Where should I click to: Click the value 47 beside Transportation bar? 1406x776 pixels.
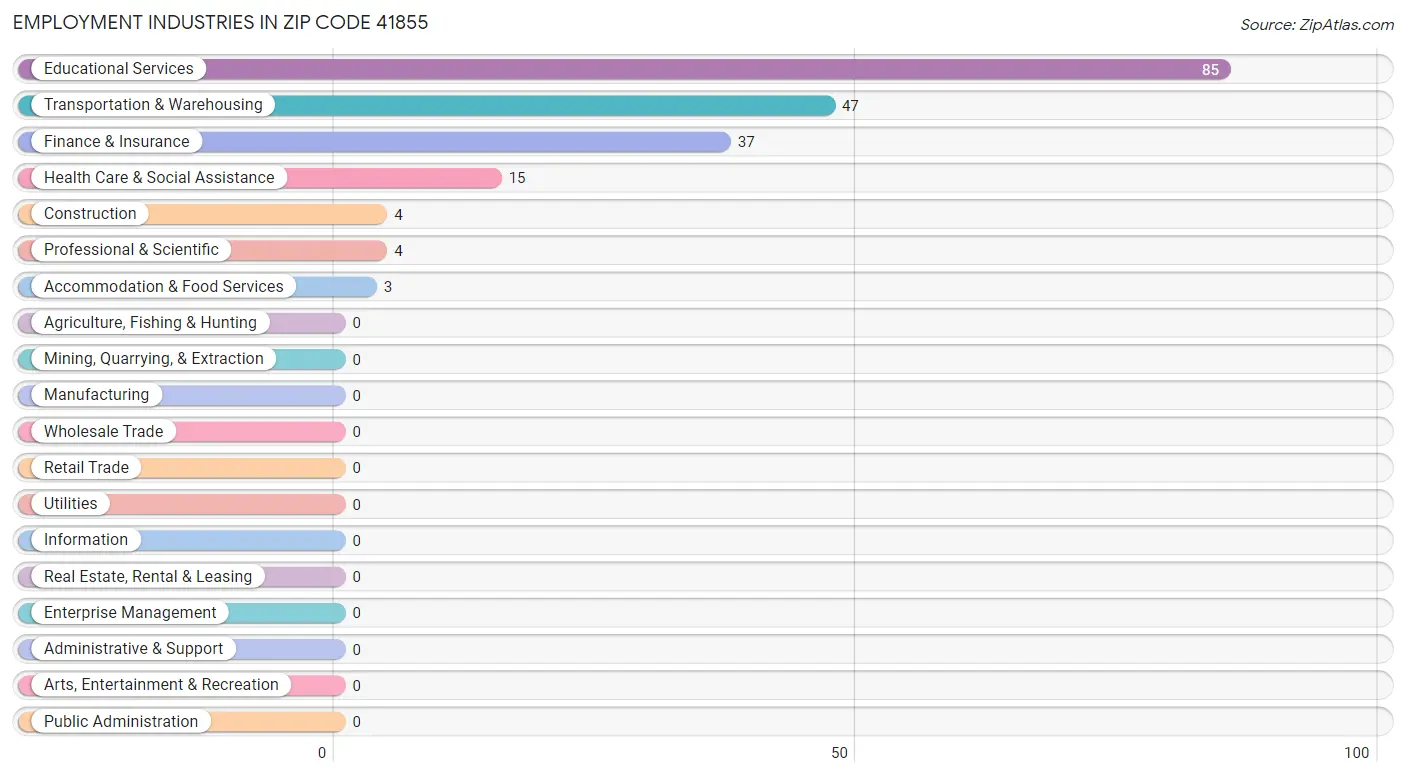850,106
